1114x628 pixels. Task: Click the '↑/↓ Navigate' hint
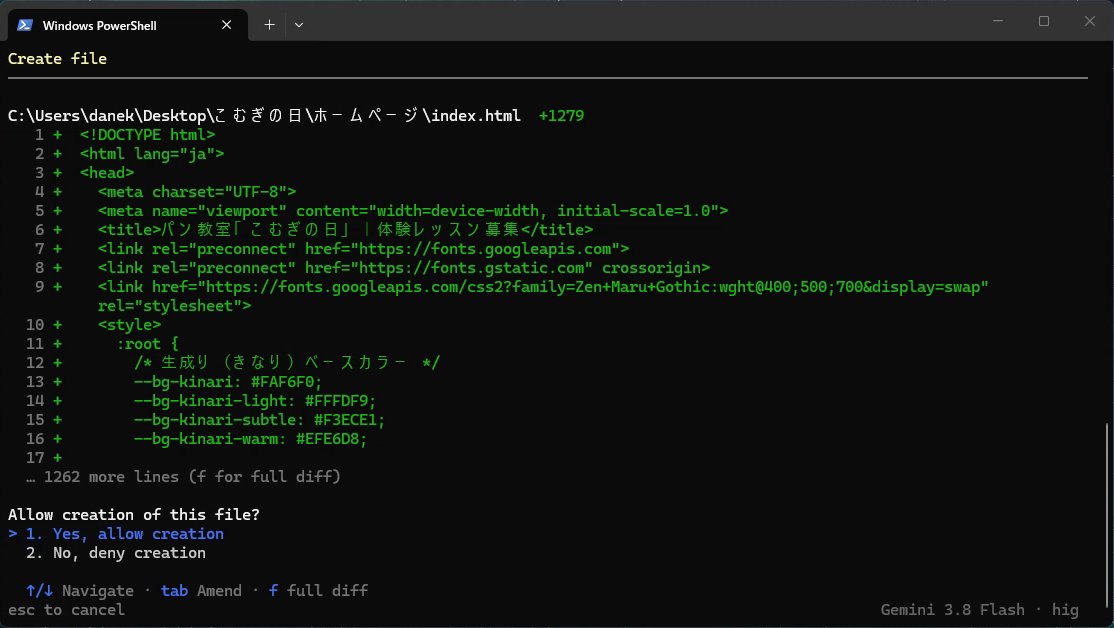80,590
